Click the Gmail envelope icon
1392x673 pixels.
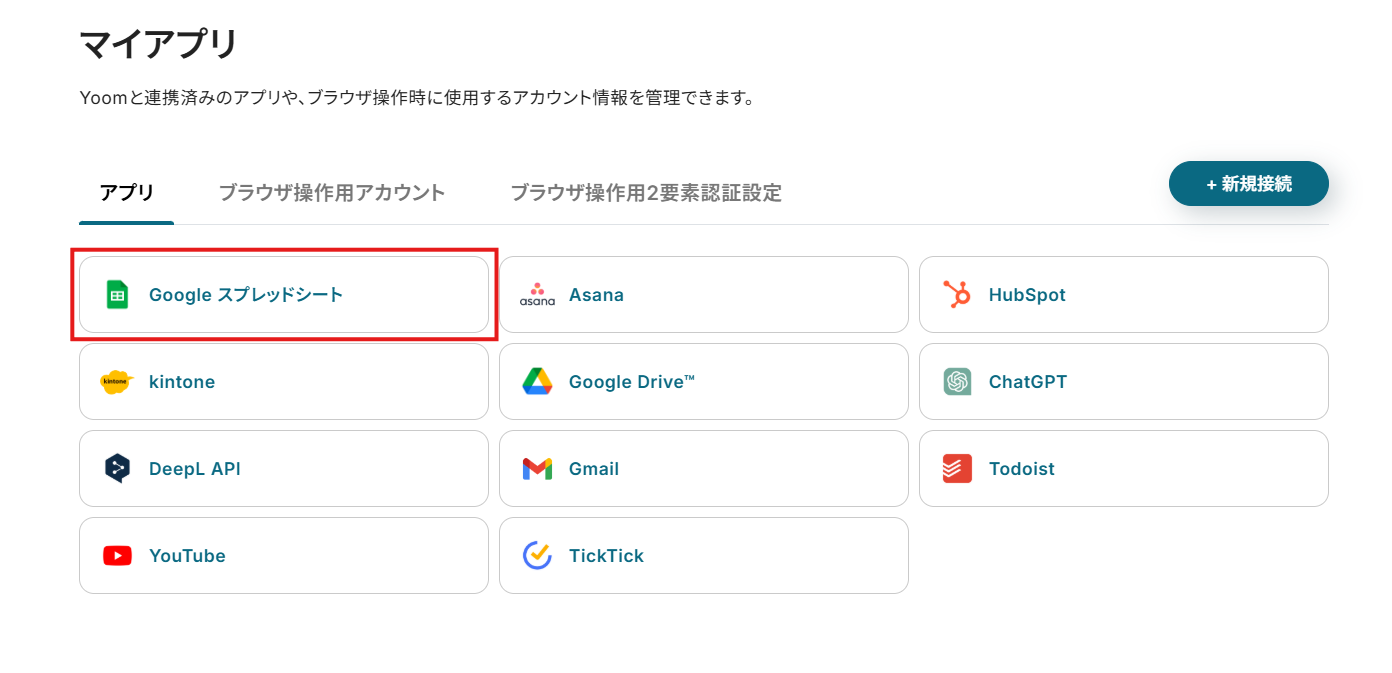tap(537, 469)
